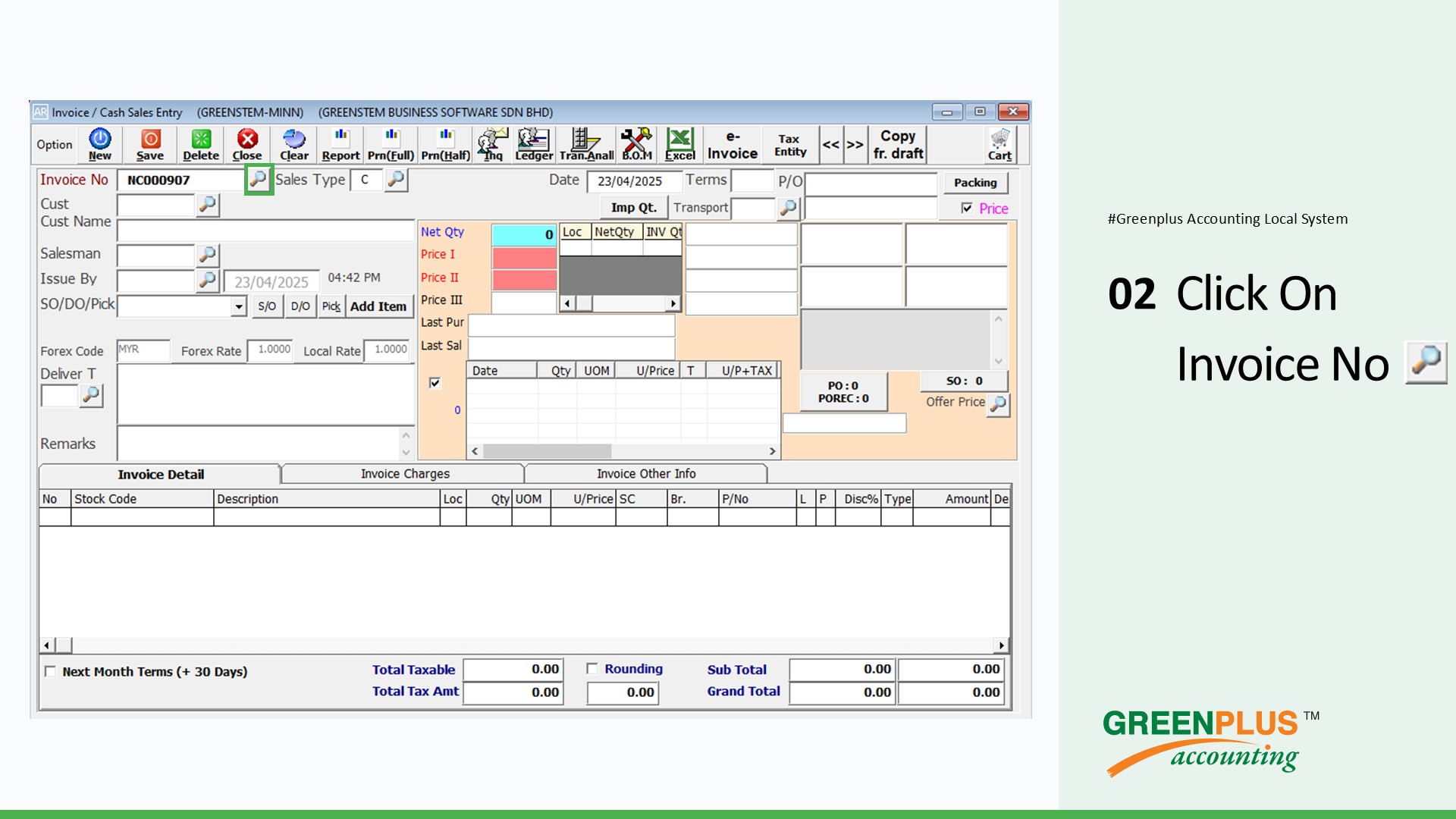Switch to the Invoice Other Info tab
The height and width of the screenshot is (819, 1456).
pyautogui.click(x=646, y=474)
